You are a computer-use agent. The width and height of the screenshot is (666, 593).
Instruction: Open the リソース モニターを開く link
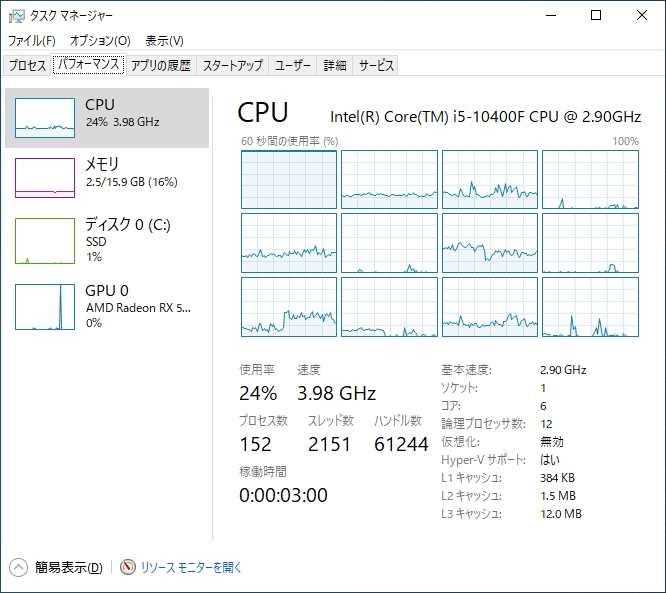[x=191, y=568]
